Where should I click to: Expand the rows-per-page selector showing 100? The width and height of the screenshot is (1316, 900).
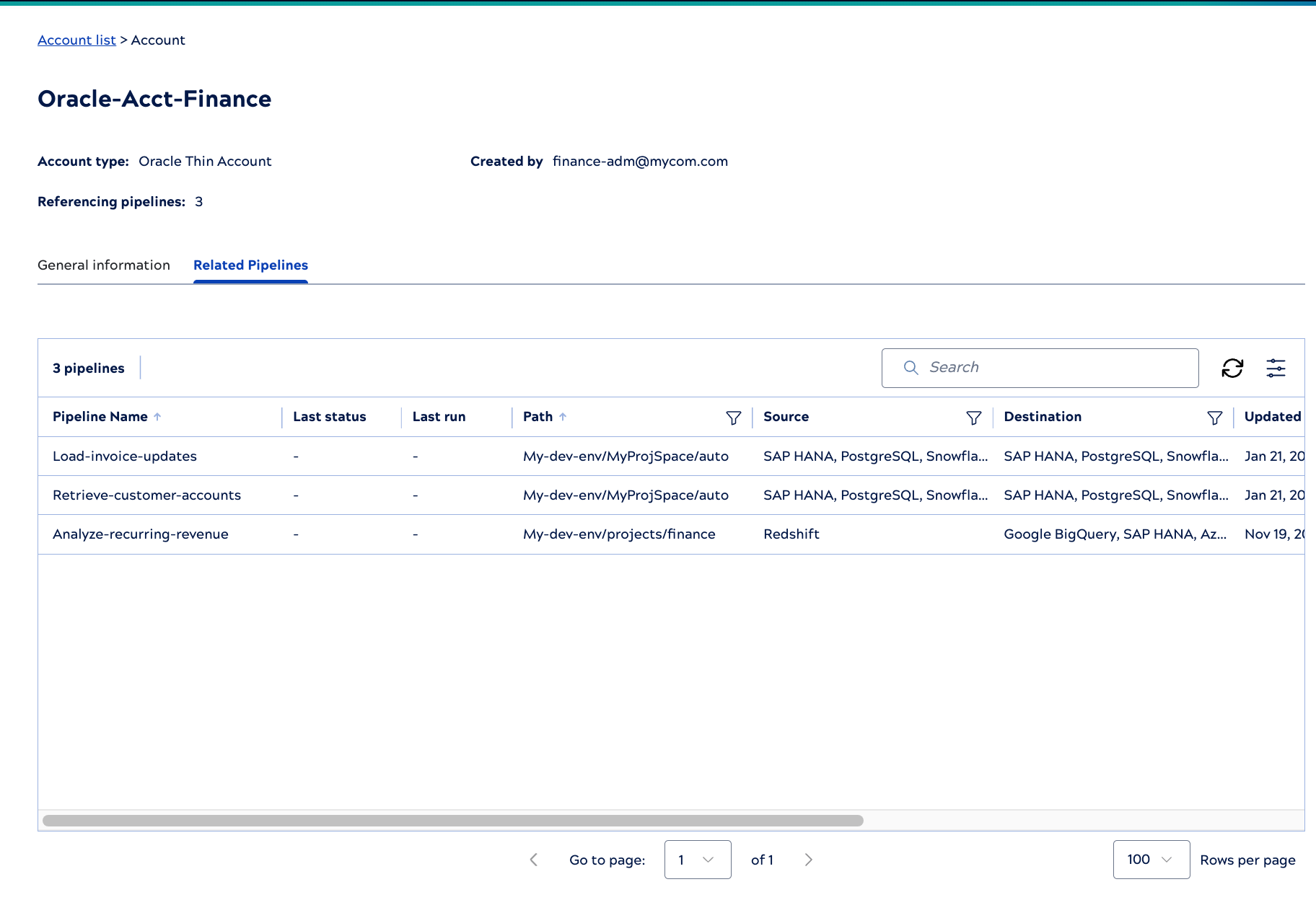click(x=1151, y=860)
